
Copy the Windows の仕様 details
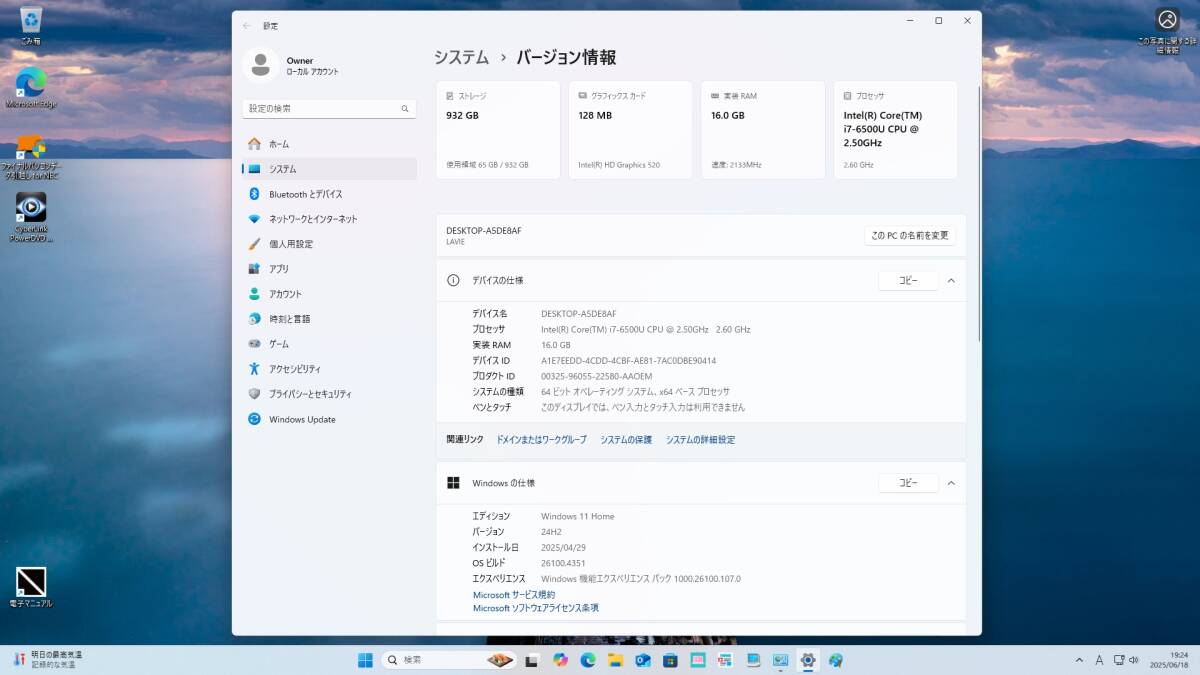[908, 483]
